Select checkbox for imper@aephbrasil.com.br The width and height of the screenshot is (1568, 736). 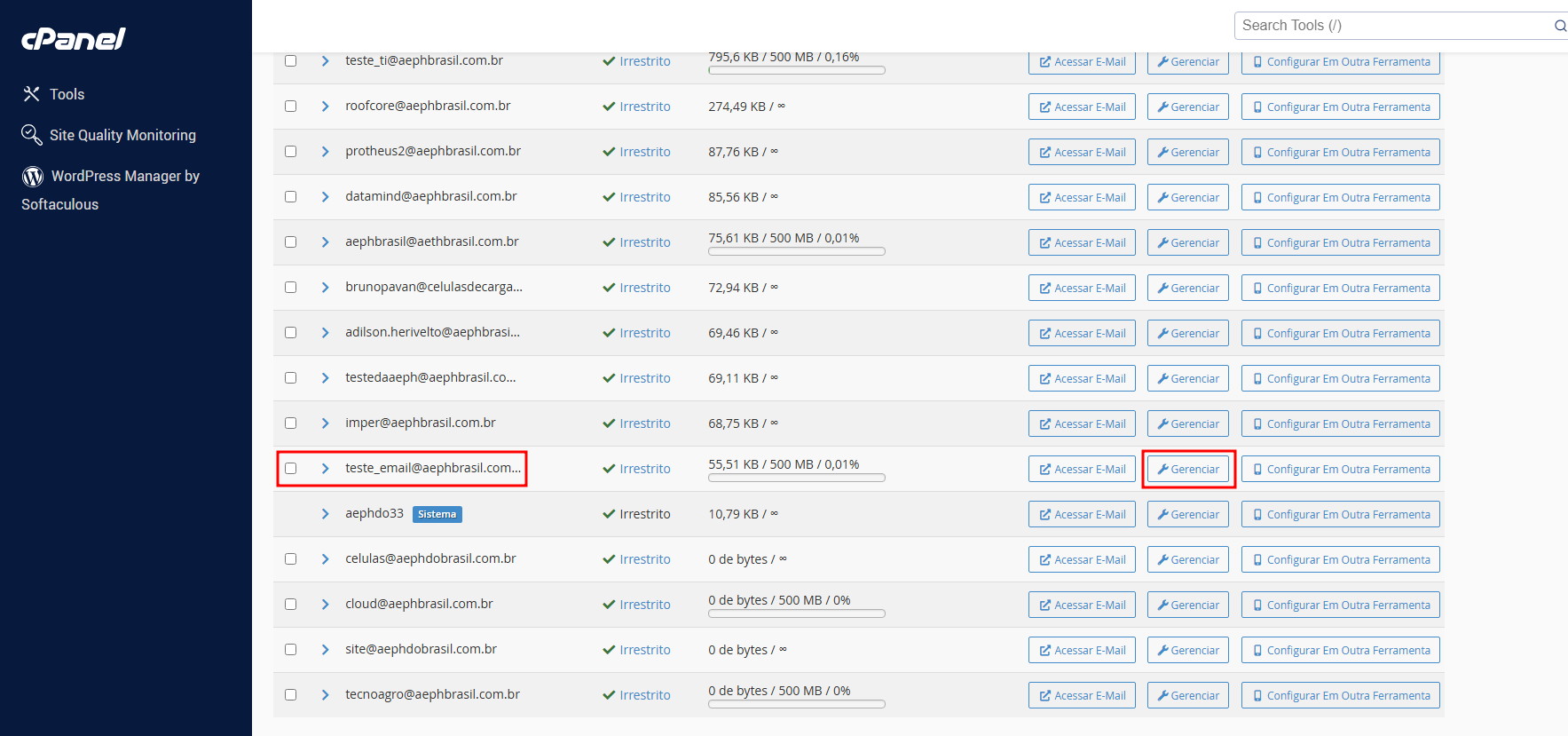(290, 423)
